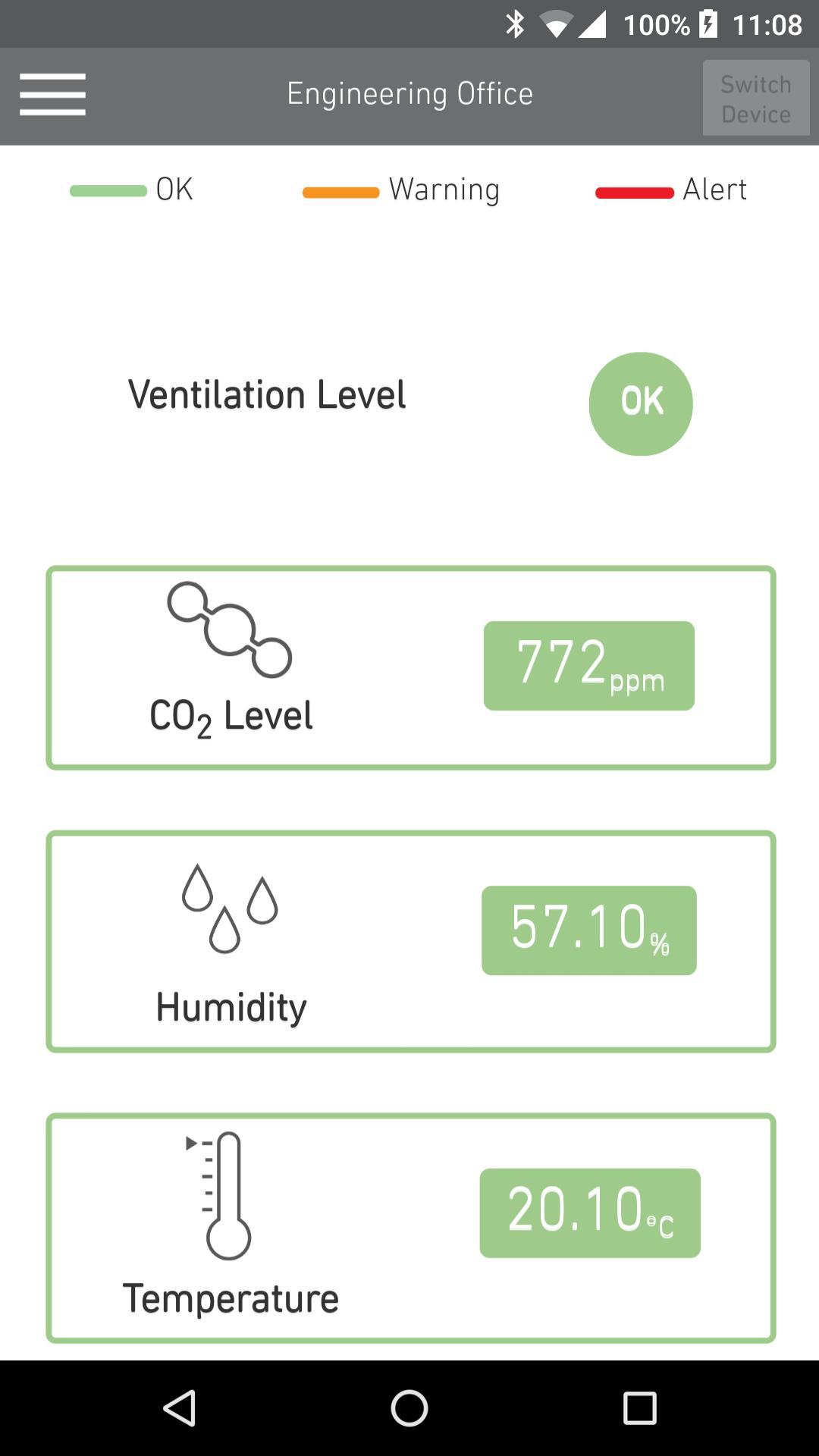Tap the Switch Device button
Image resolution: width=819 pixels, height=1456 pixels.
[x=755, y=99]
